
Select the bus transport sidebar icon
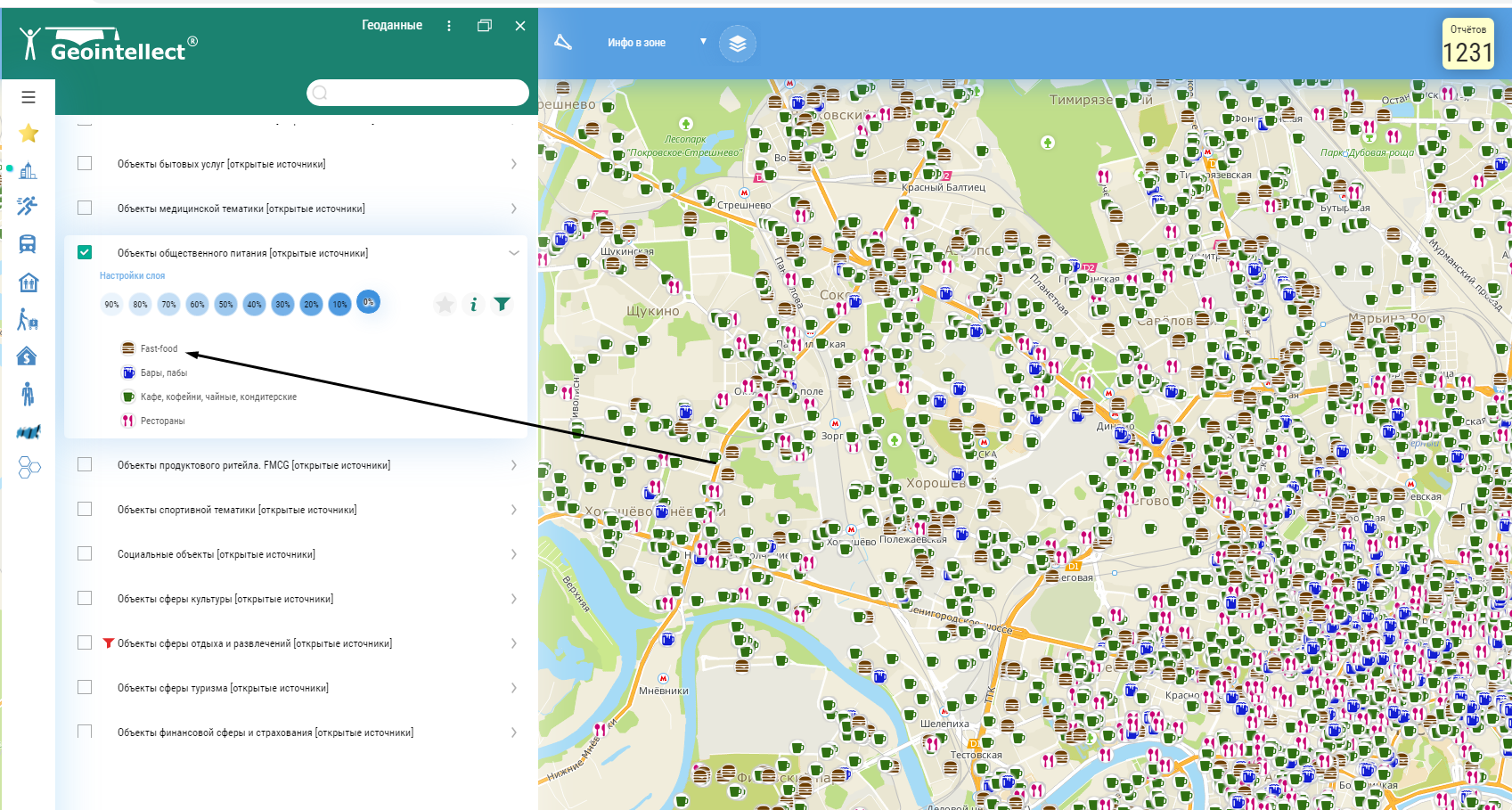pyautogui.click(x=28, y=244)
